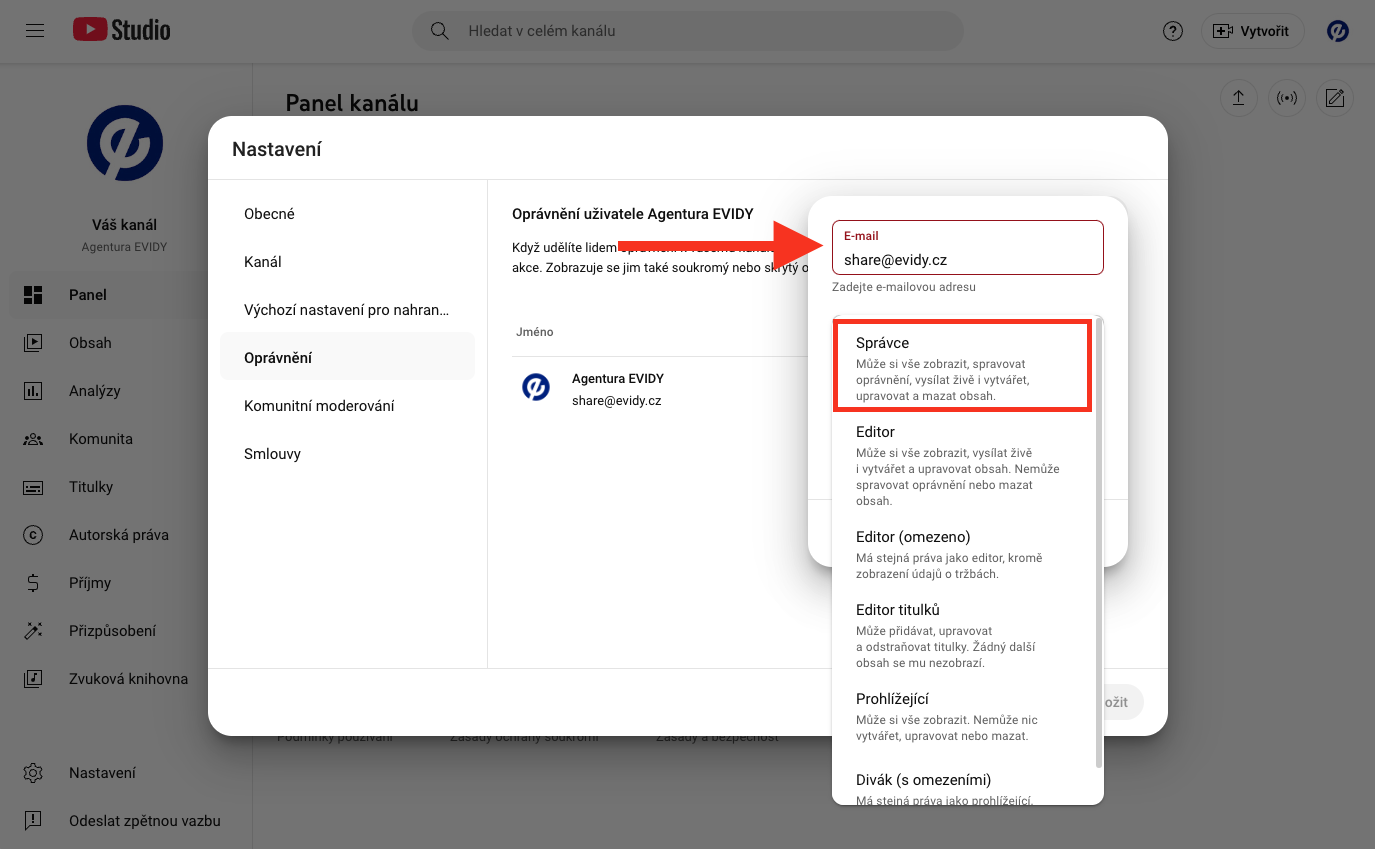Image resolution: width=1375 pixels, height=849 pixels.
Task: Choose the Divák (s omezeními) role option
Action: (x=964, y=787)
